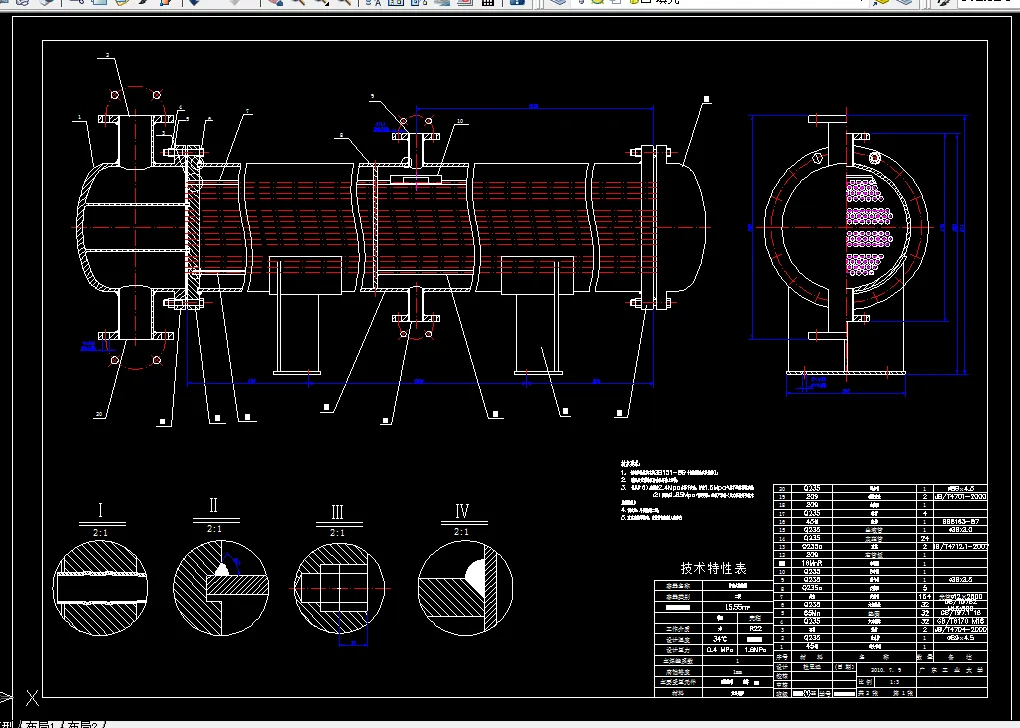
Task: Select the GB/T6170 M16 remark cell
Action: pyautogui.click(x=961, y=621)
